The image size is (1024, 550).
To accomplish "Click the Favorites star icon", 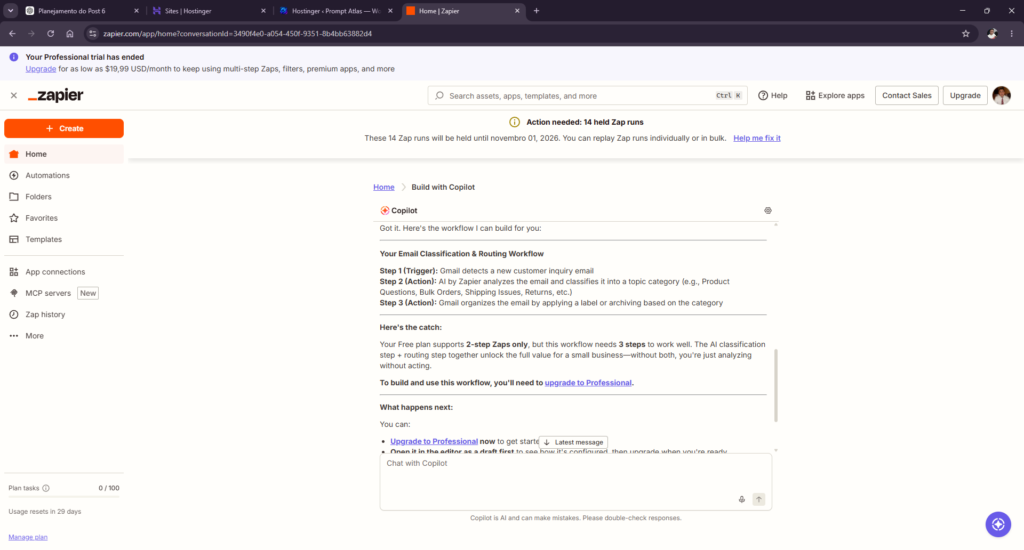I will pyautogui.click(x=14, y=218).
